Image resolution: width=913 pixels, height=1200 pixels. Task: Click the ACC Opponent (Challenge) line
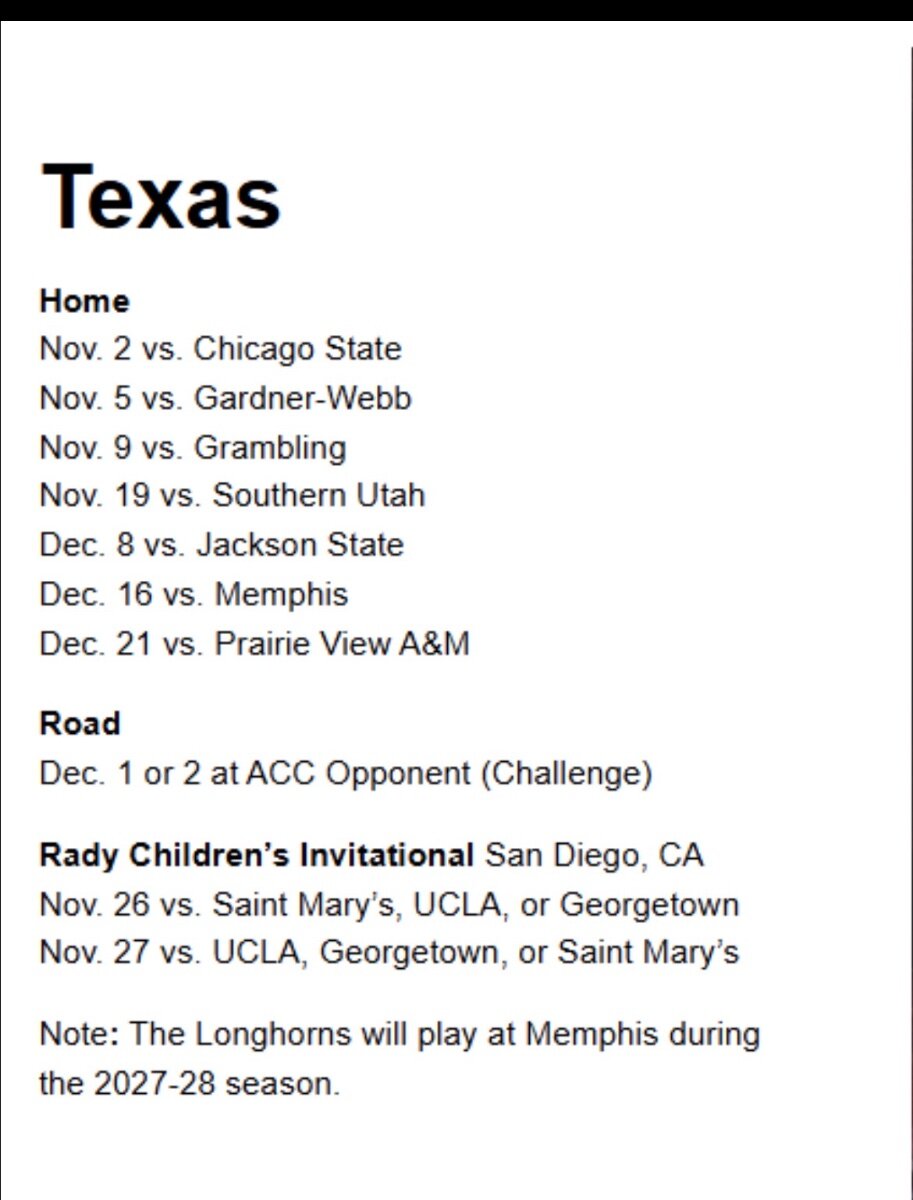click(x=345, y=773)
